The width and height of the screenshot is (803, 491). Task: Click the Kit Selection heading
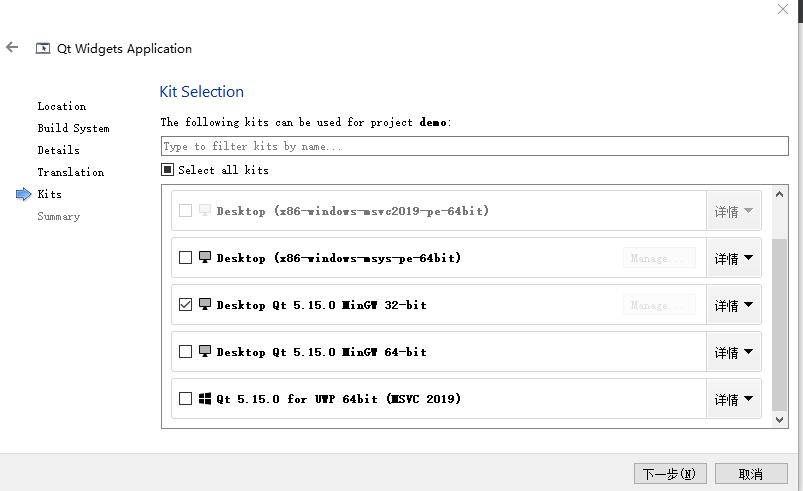201,92
